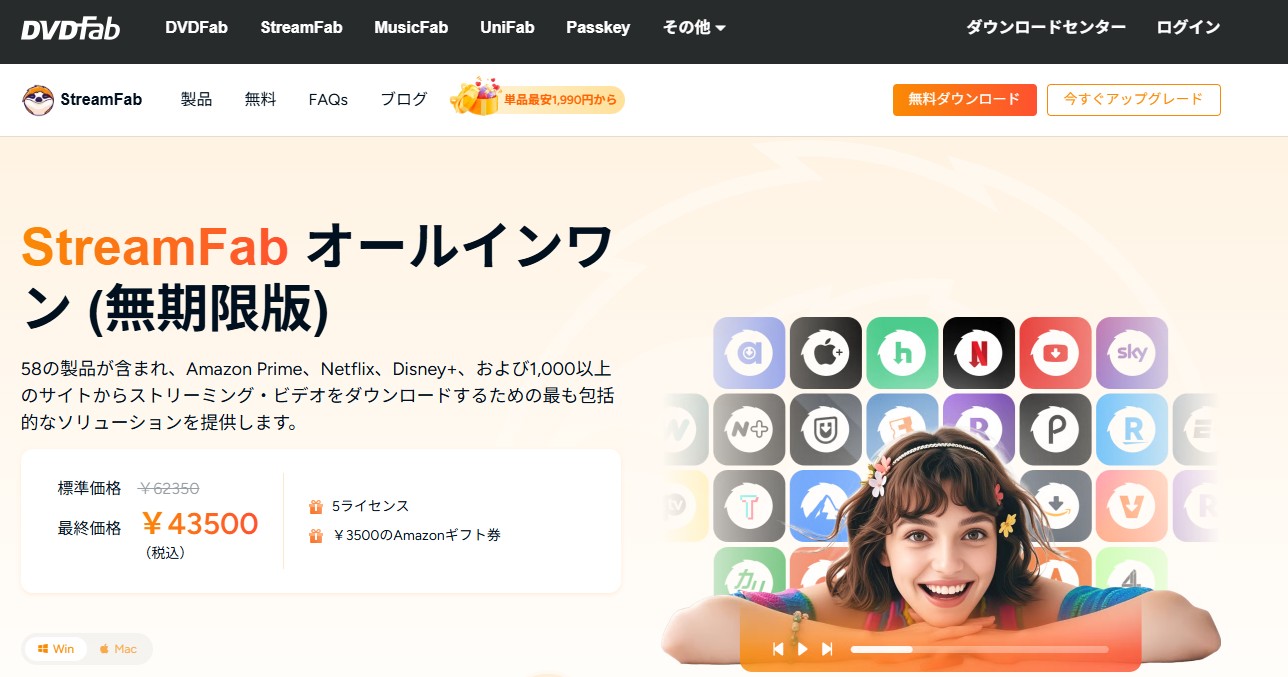Click the Apple TV+ service icon

825,353
